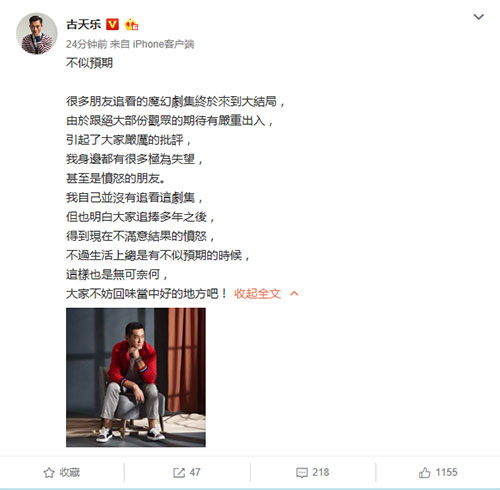Collapse post with 收起全文 link
Screen dimensions: 500x490
point(257,294)
